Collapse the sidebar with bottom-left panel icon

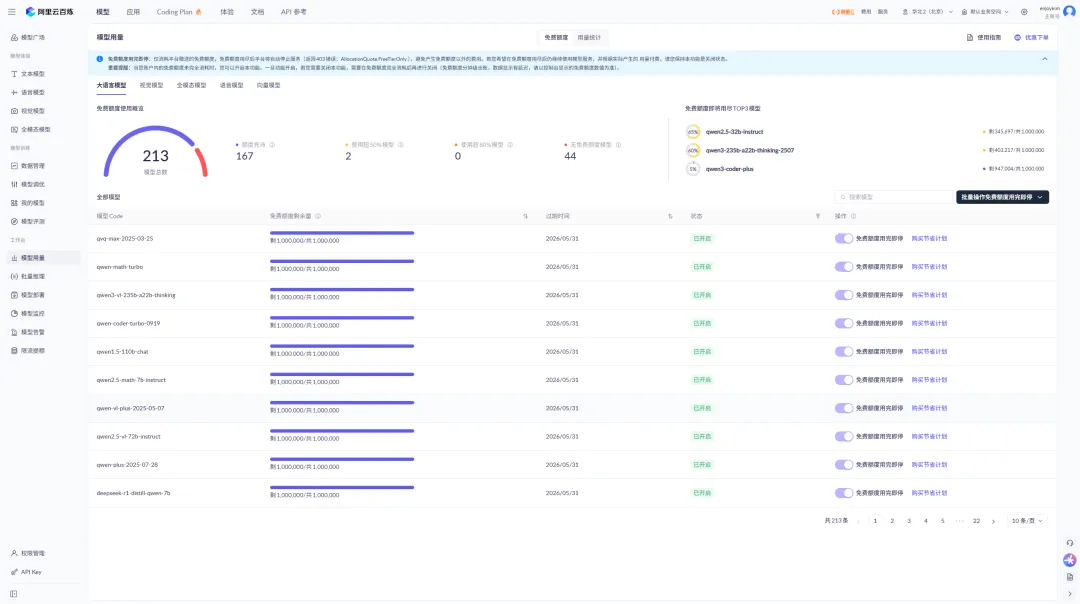[14, 594]
